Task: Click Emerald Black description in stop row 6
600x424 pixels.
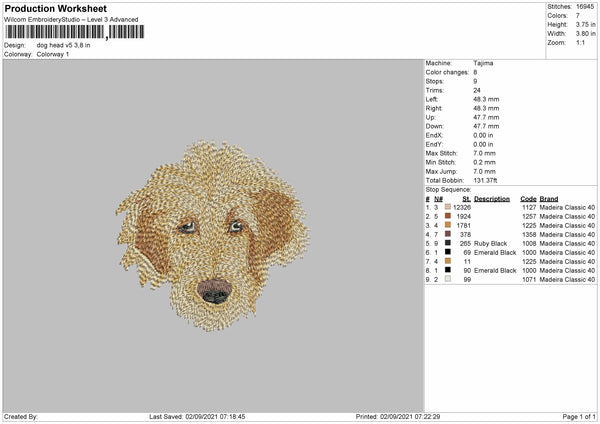Action: 495,253
